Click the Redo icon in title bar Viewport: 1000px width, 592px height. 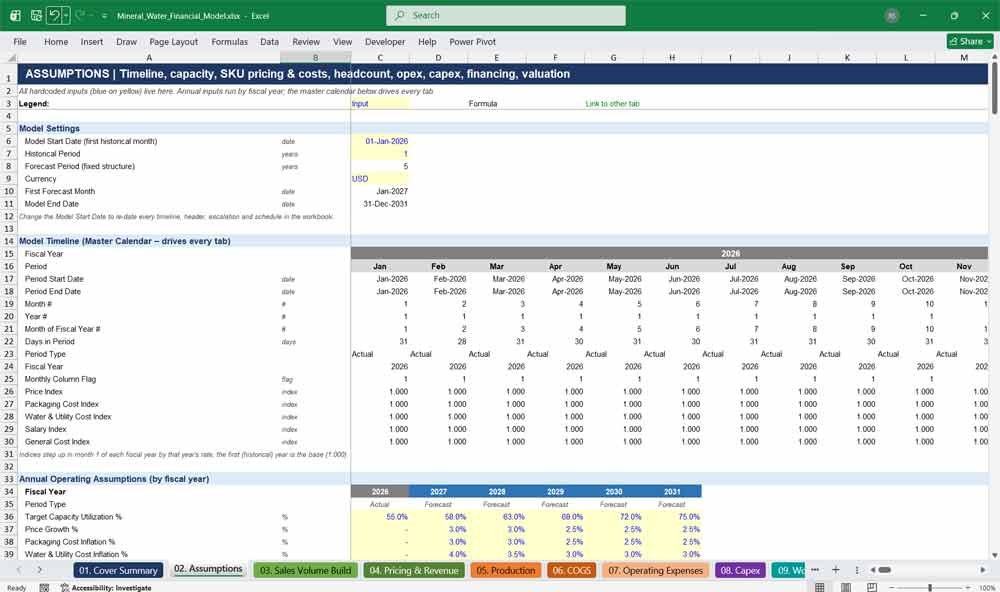tap(80, 15)
